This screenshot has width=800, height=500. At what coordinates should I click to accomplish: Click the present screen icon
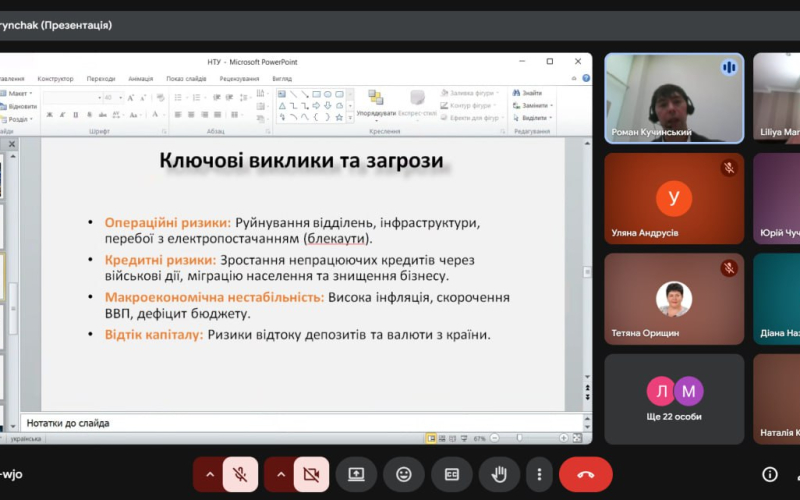[x=356, y=474]
